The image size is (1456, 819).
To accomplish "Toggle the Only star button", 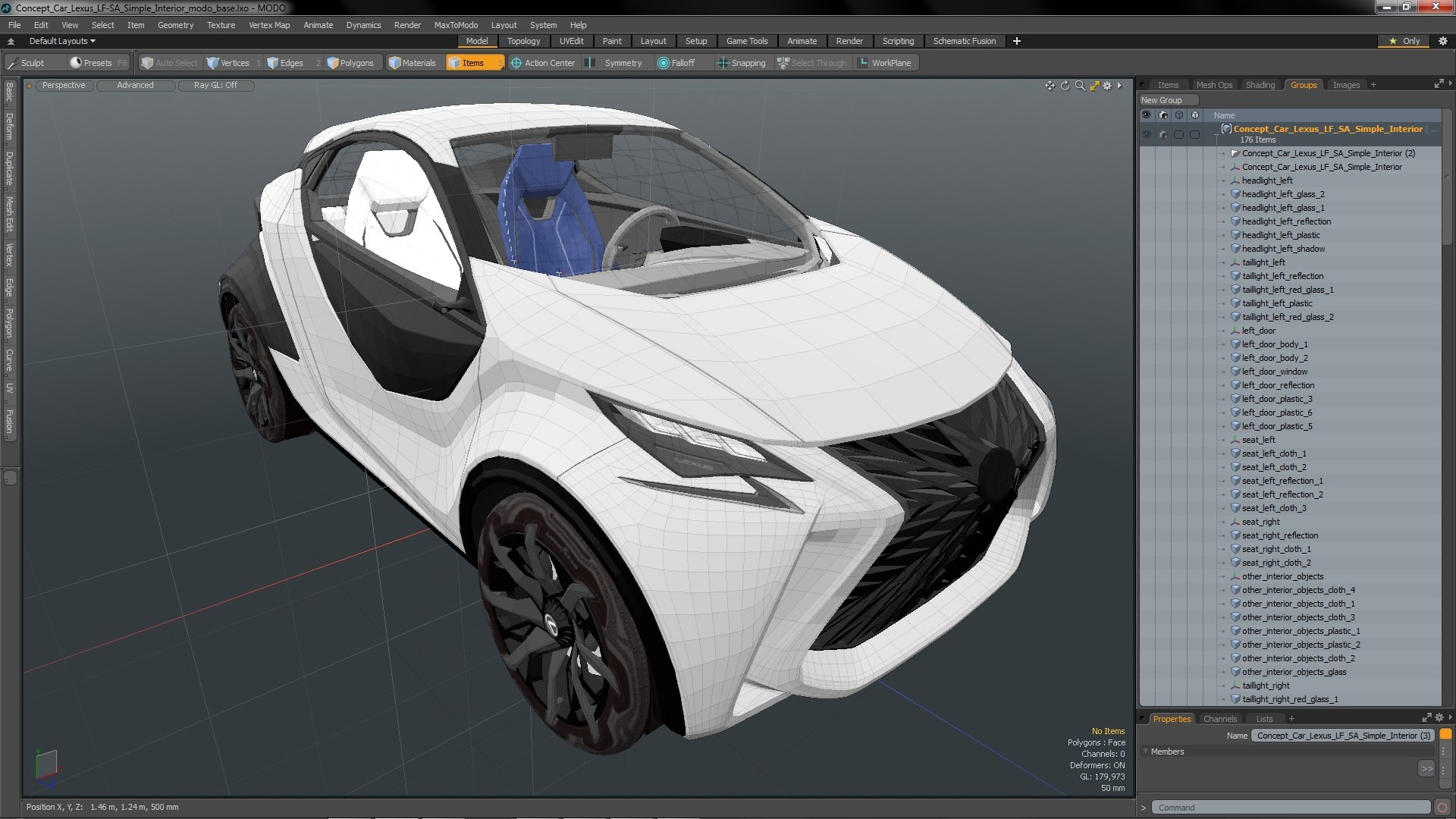I will [x=1404, y=41].
